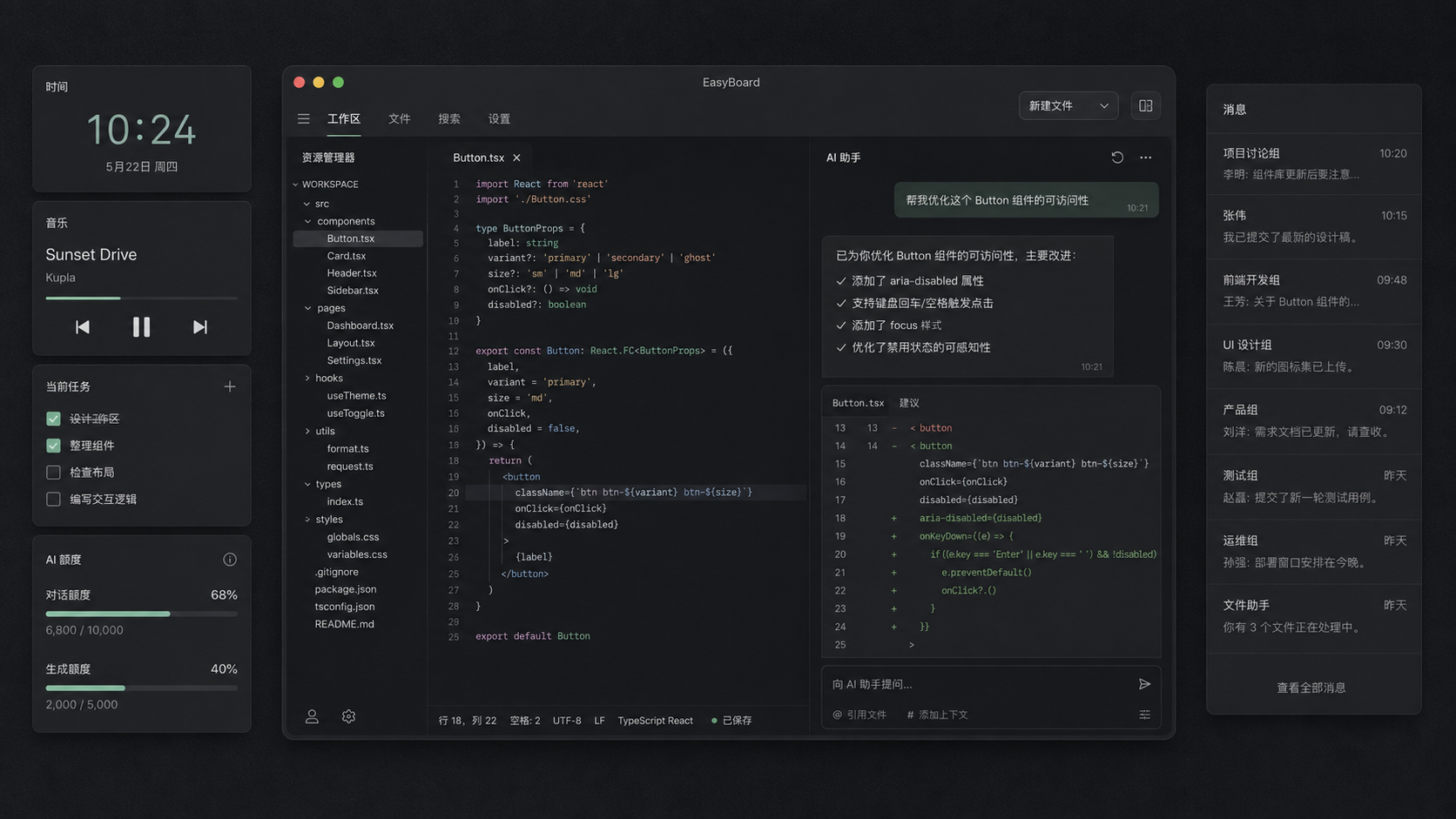Check the 检查布局 task
The height and width of the screenshot is (819, 1456).
coord(53,473)
